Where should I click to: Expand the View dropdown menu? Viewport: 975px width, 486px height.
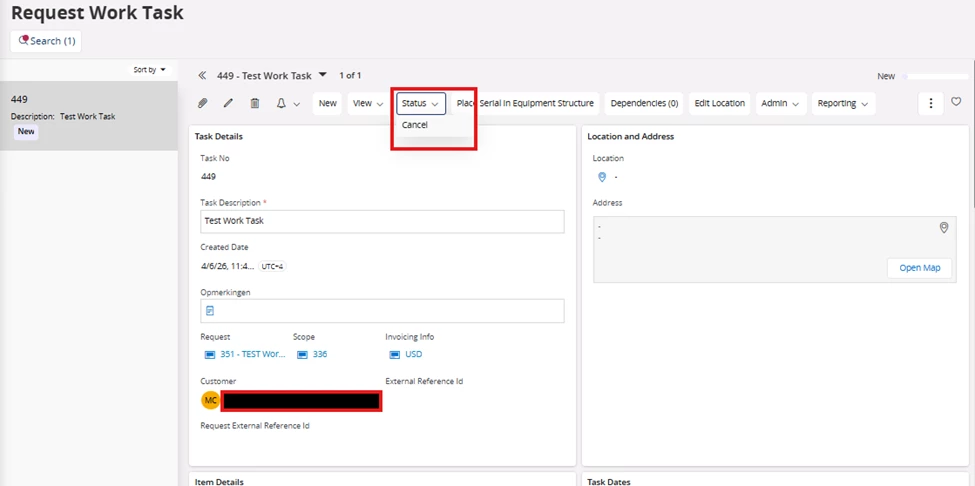click(368, 103)
